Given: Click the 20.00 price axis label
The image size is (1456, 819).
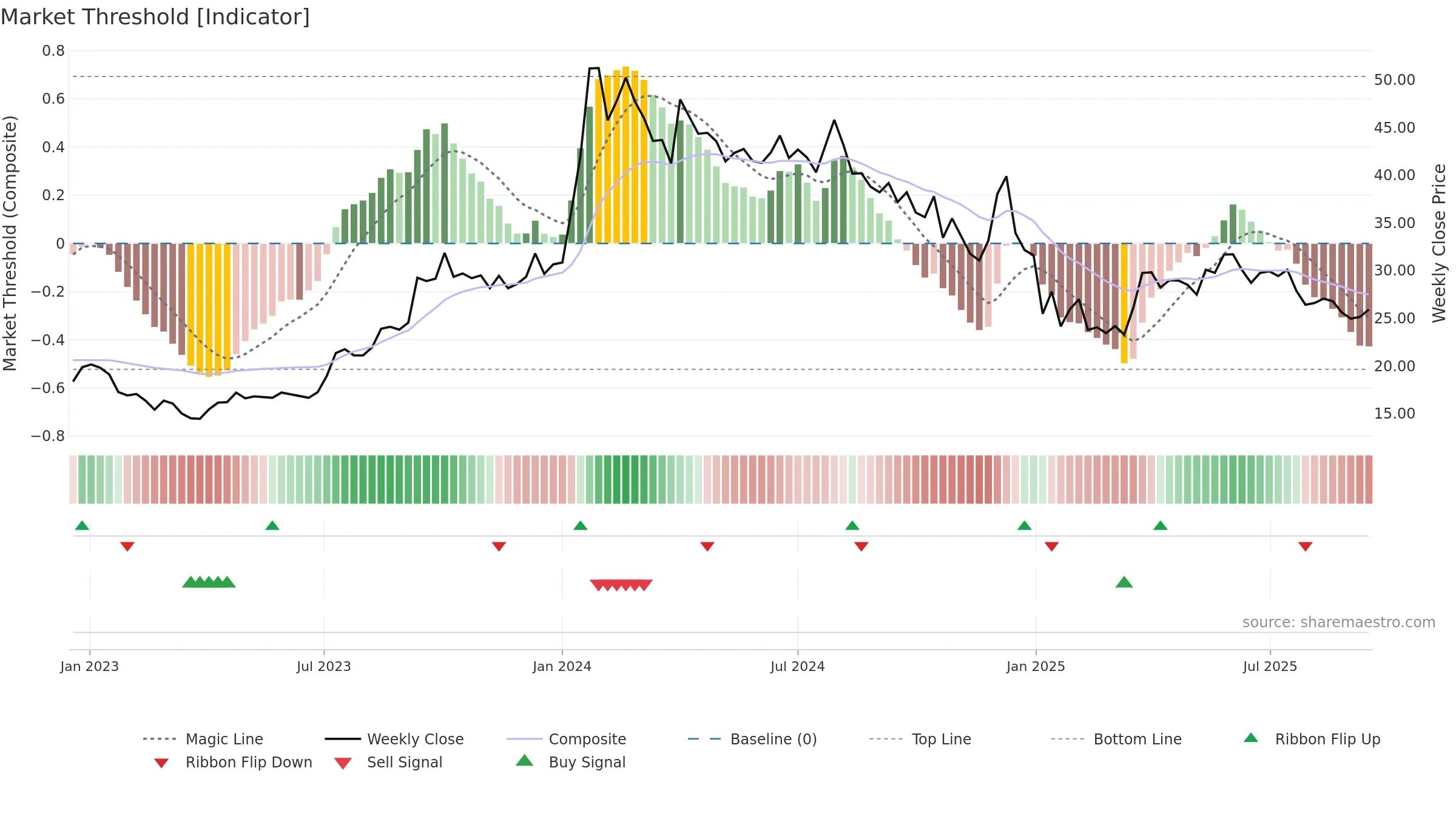Looking at the screenshot, I should tap(1395, 366).
